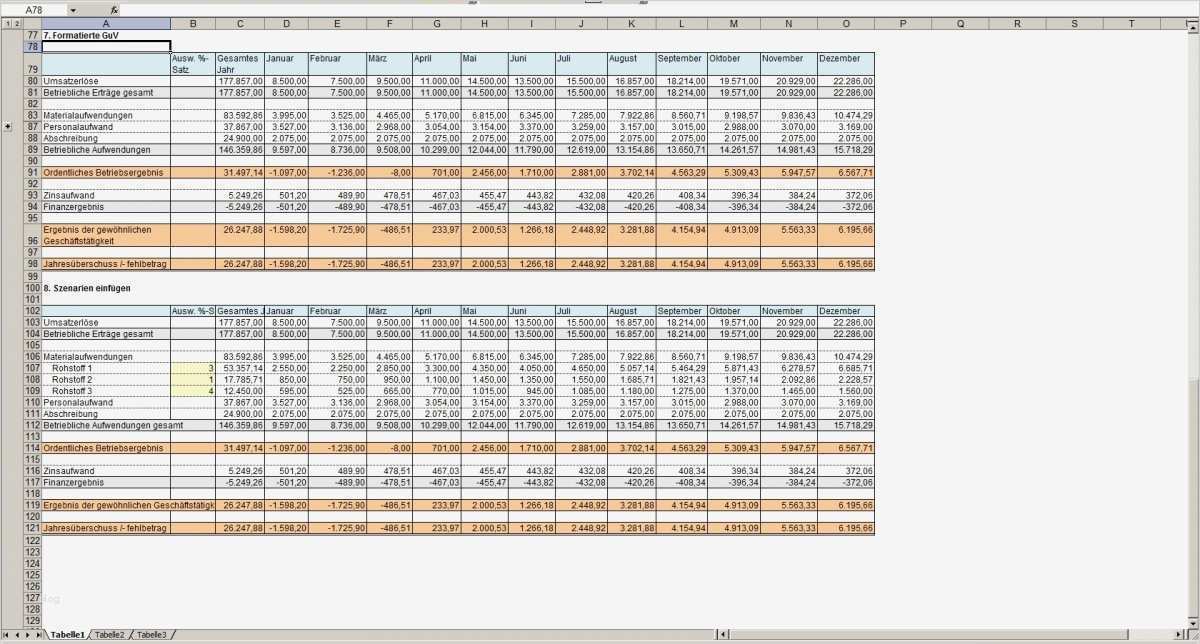Select the yellow cell beside Rohstoff 1
This screenshot has width=1200, height=644.
[193, 367]
